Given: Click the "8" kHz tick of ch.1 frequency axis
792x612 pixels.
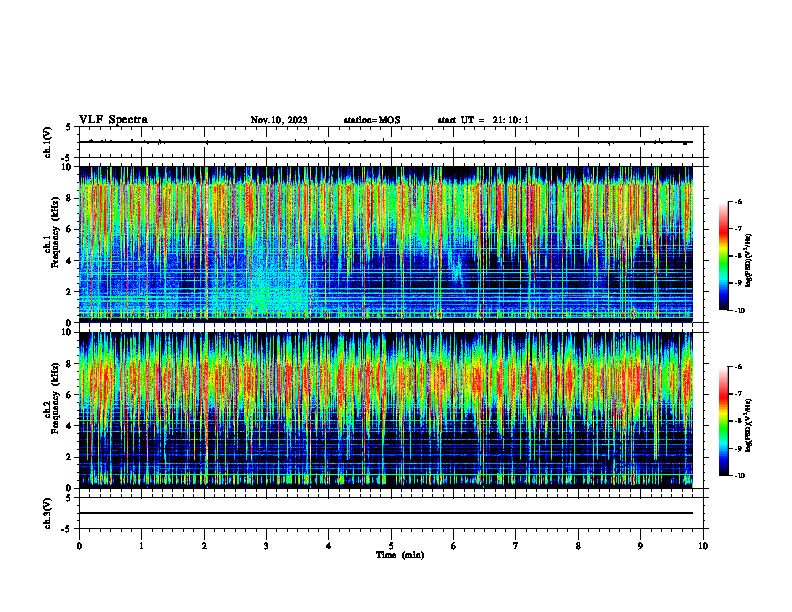Looking at the screenshot, I should [x=70, y=198].
